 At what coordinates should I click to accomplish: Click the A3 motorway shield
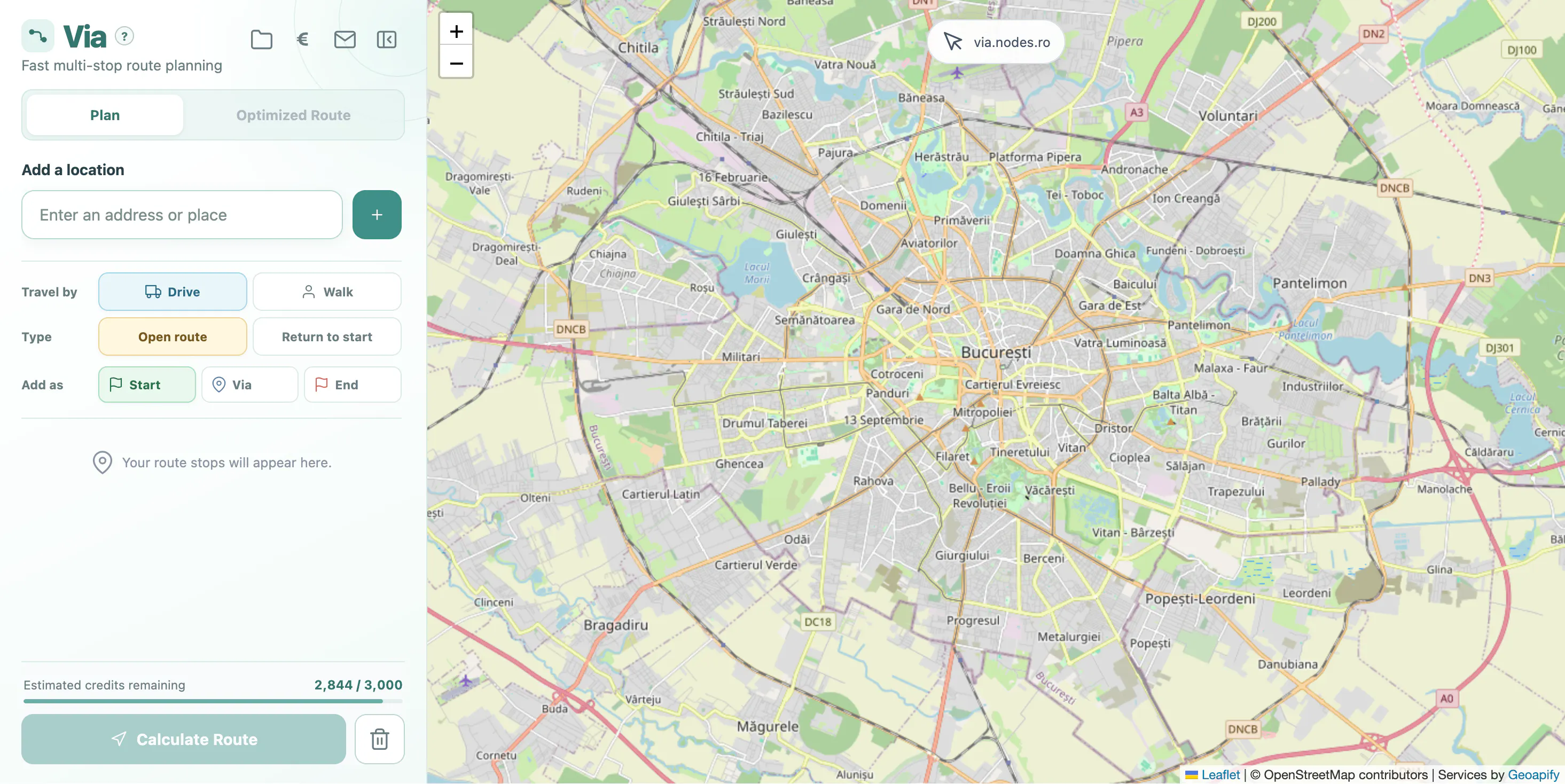click(1136, 112)
